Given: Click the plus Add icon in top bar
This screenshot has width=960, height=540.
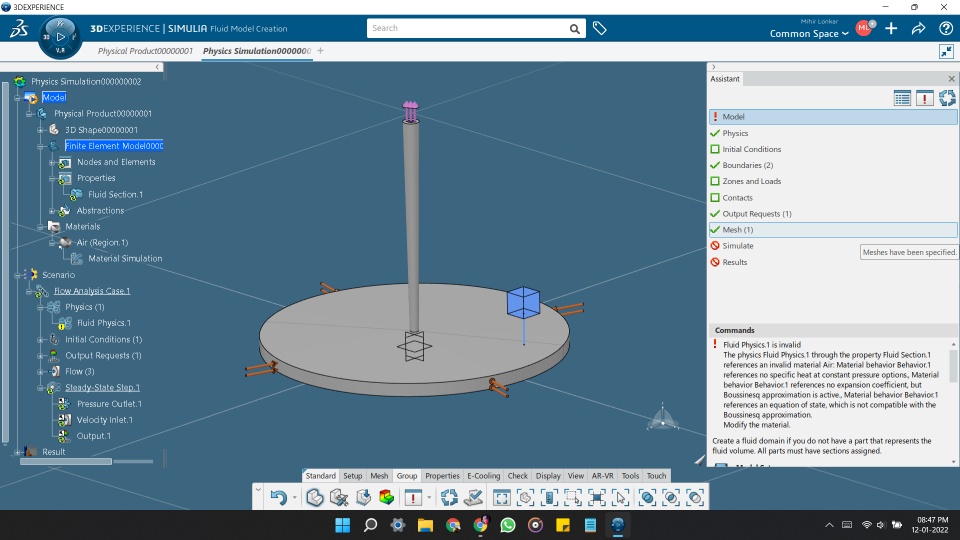Looking at the screenshot, I should tap(891, 28).
